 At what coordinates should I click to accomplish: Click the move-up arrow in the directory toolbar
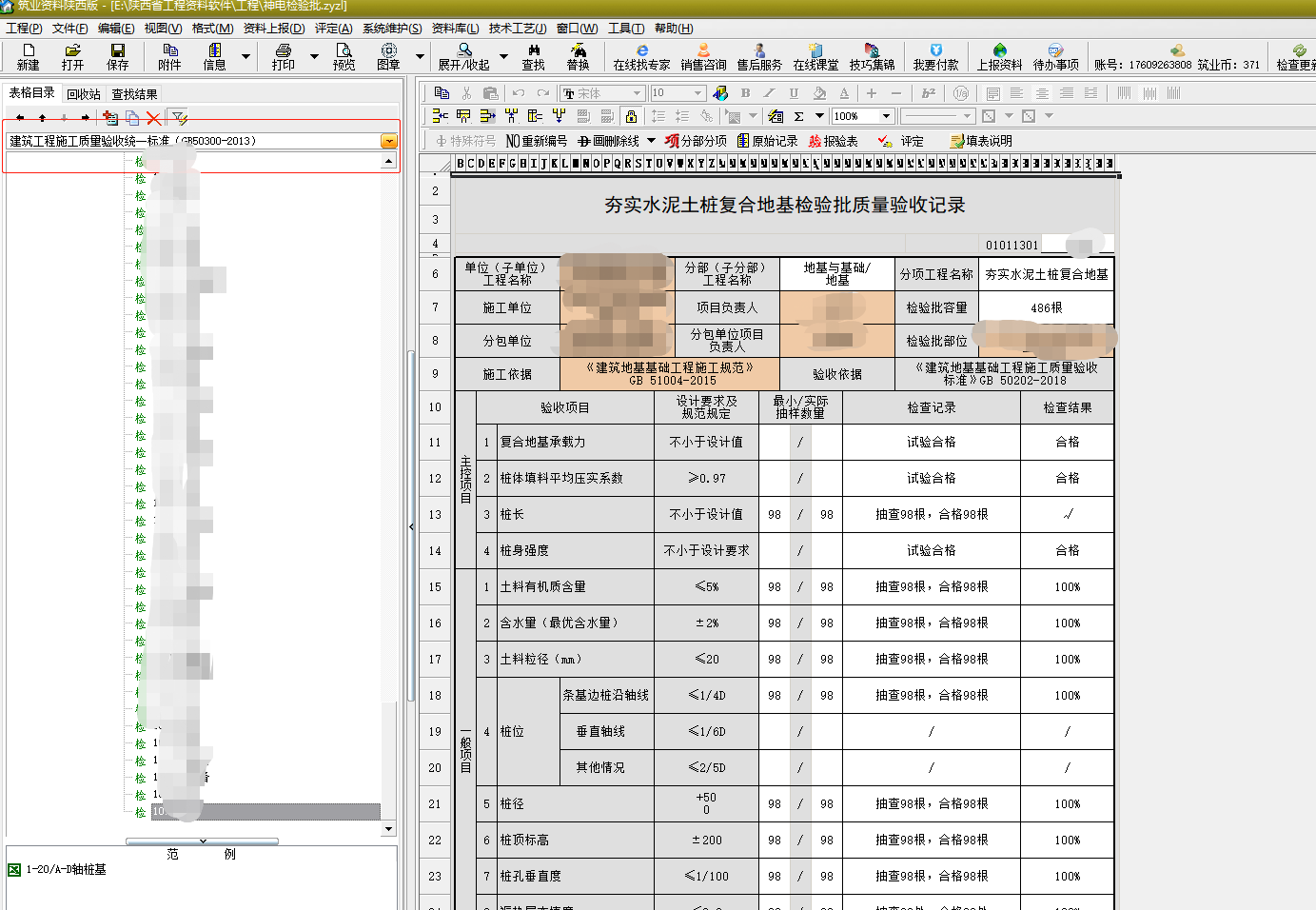point(42,118)
